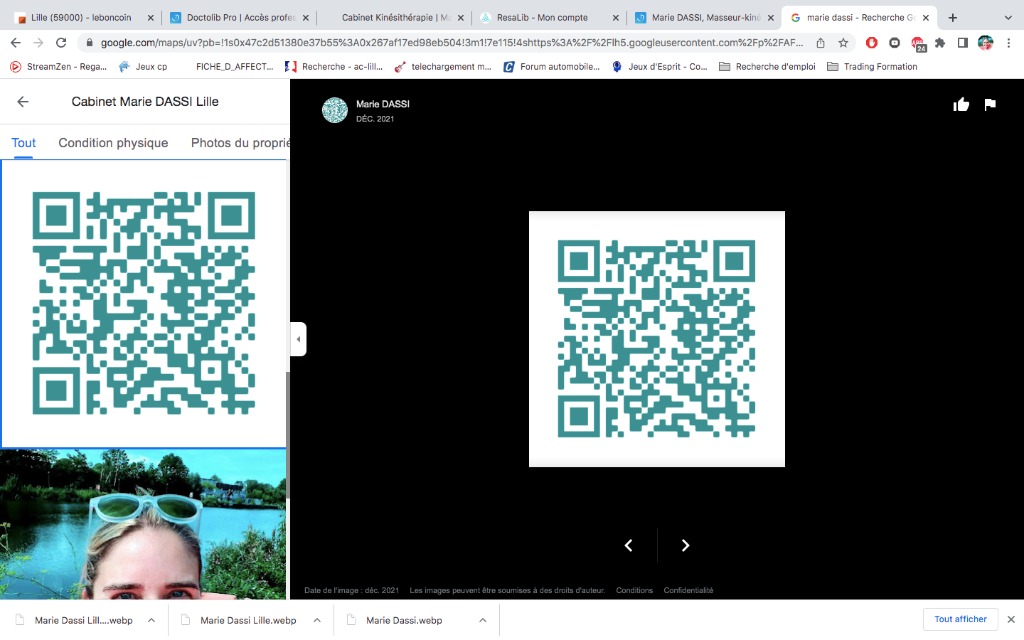Click the share icon in address bar
This screenshot has height=640, width=1024.
pos(820,43)
